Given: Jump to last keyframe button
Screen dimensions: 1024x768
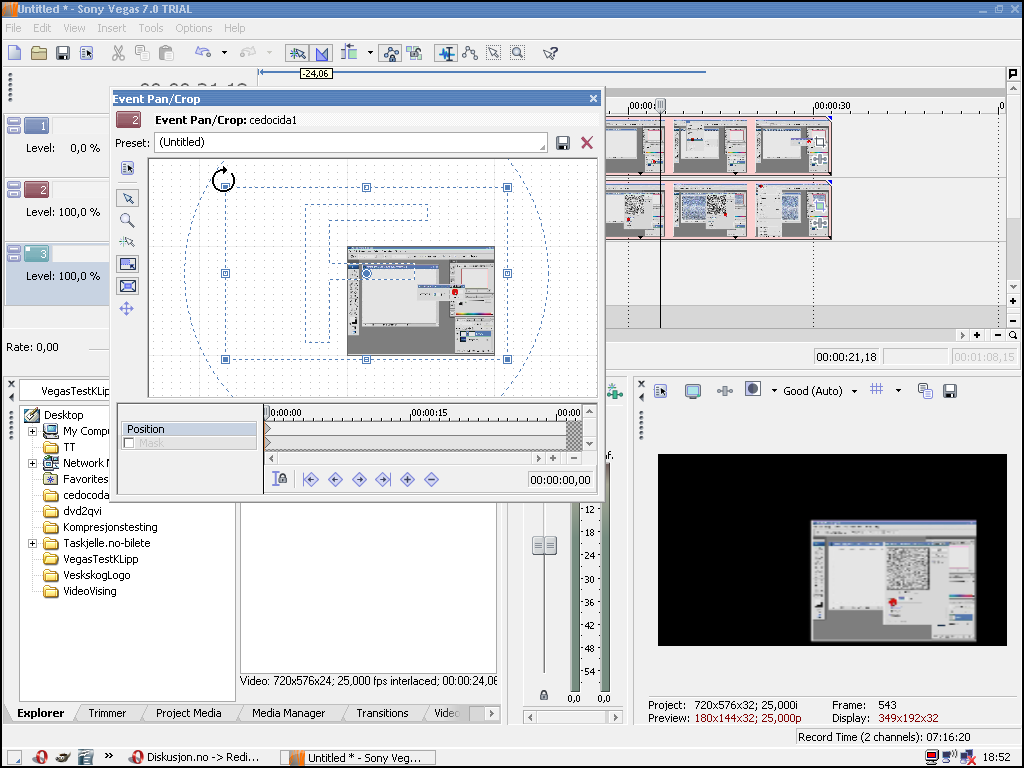Looking at the screenshot, I should tap(383, 479).
